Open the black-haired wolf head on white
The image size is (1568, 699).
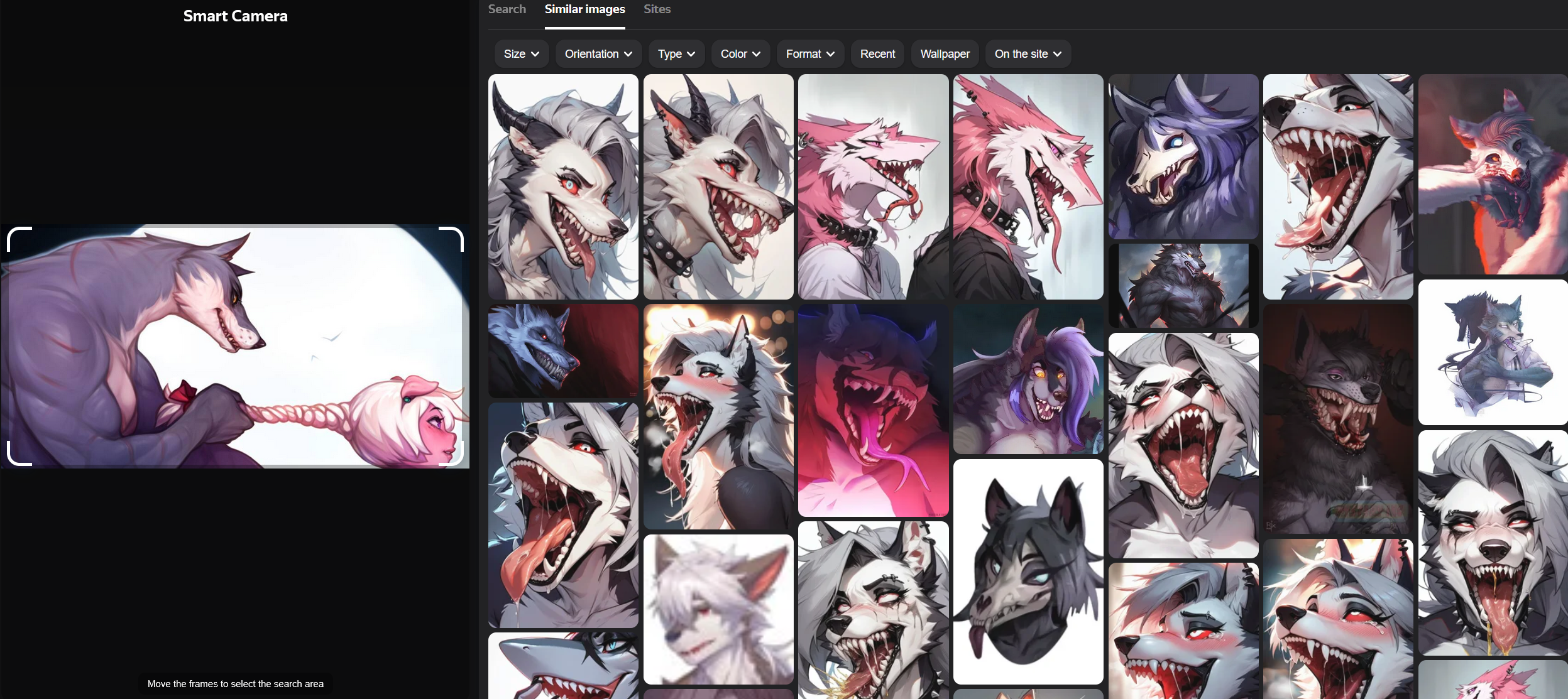[x=1028, y=572]
